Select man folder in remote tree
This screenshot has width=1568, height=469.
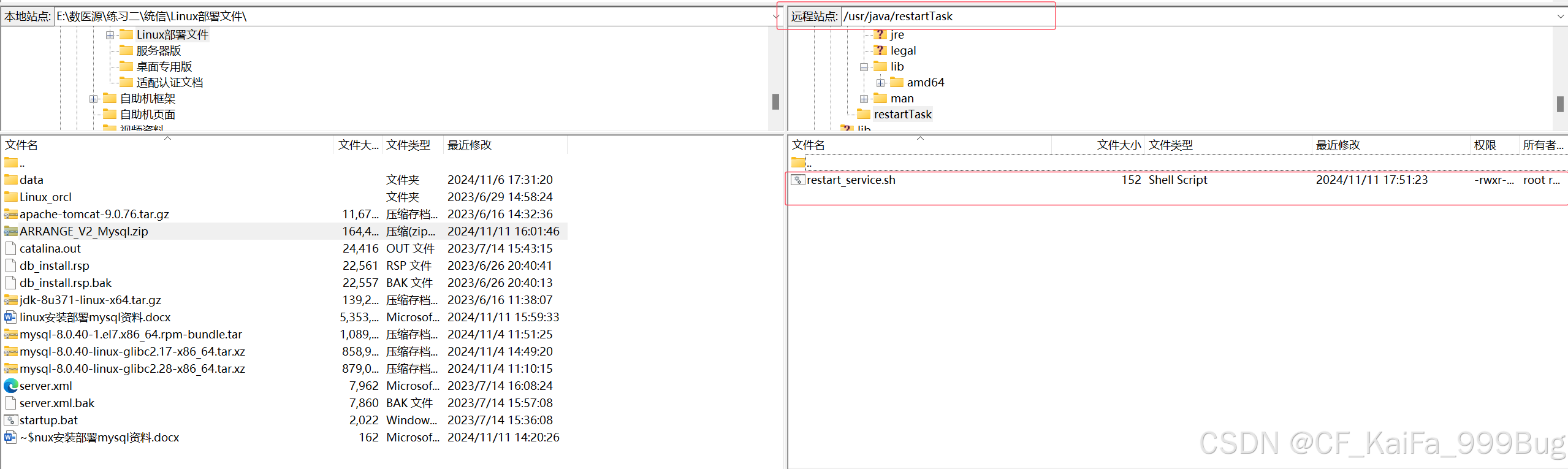click(902, 98)
